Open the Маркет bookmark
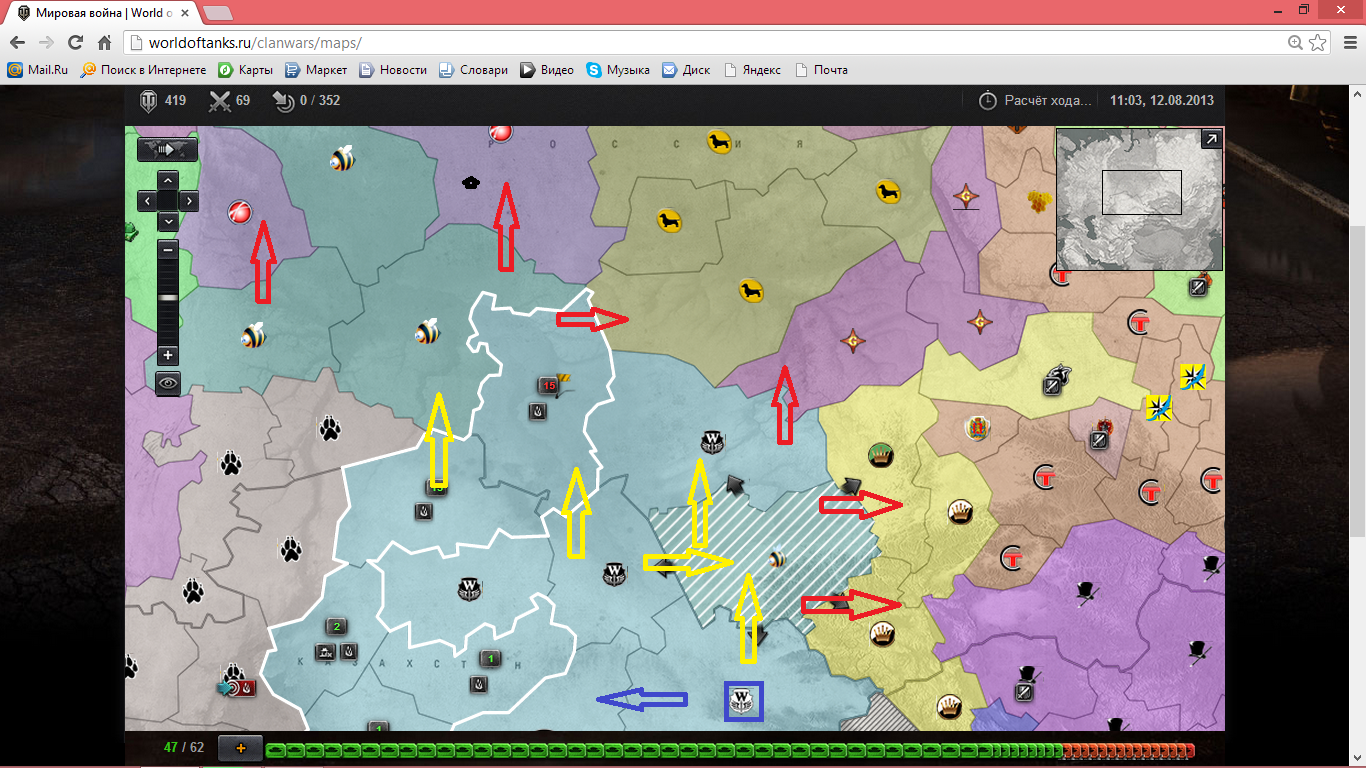The height and width of the screenshot is (768, 1366). (x=317, y=70)
